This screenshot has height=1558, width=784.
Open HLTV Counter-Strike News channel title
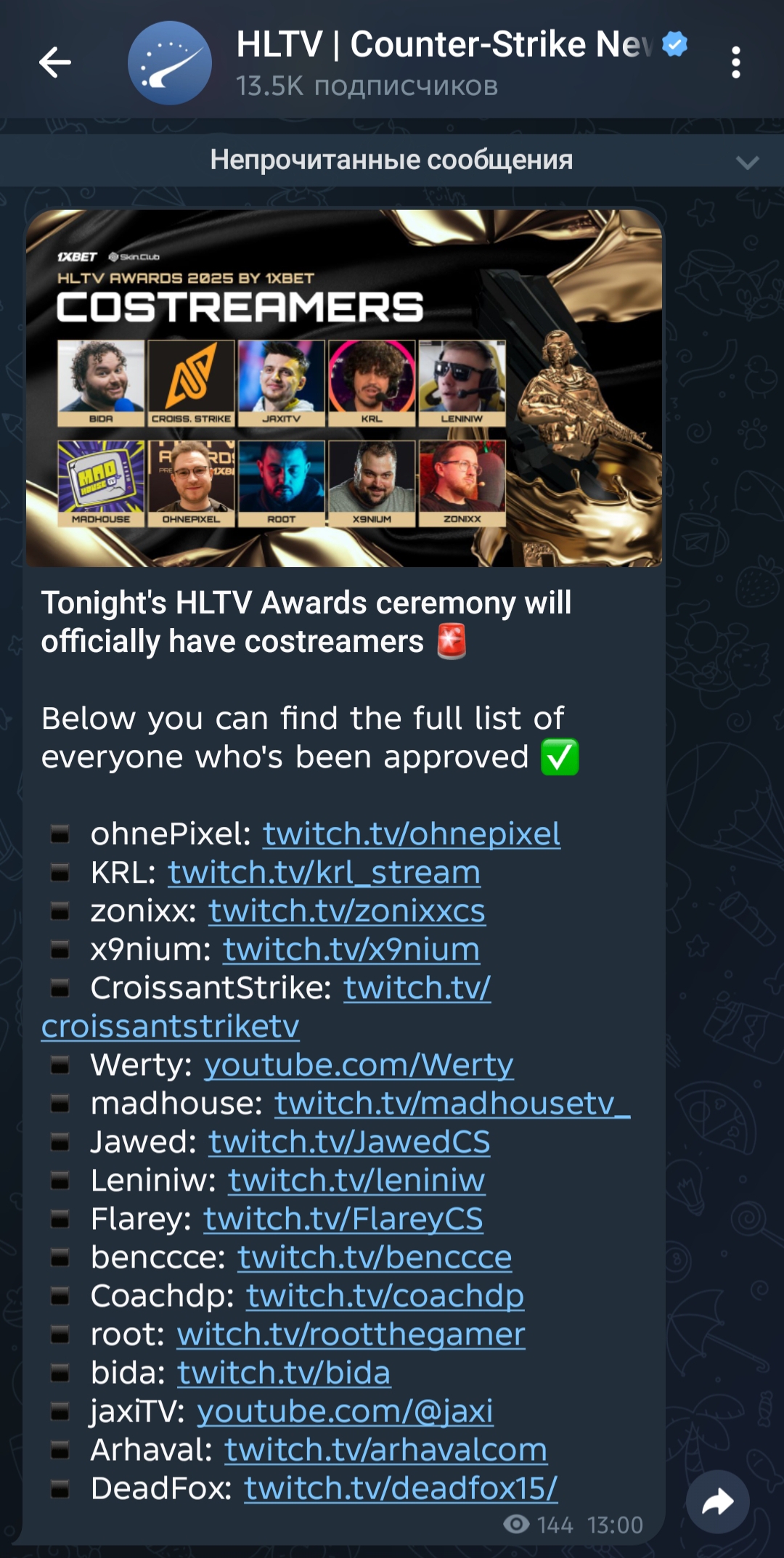coord(445,44)
